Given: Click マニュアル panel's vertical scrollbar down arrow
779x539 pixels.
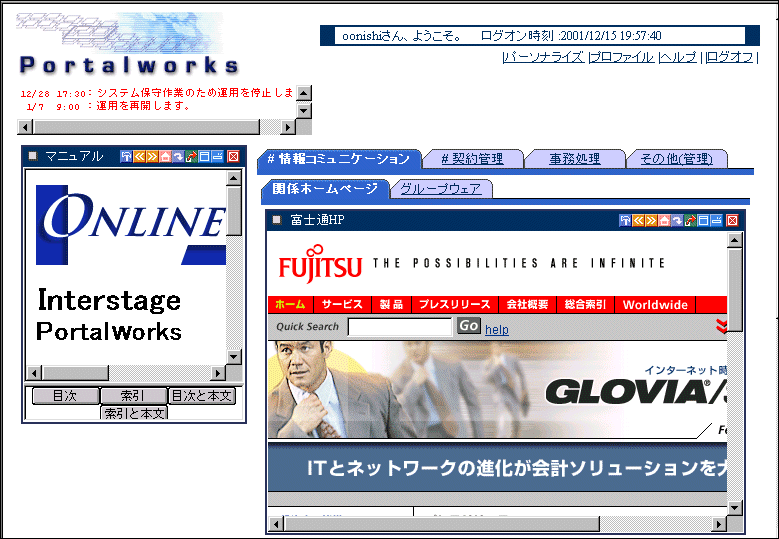Looking at the screenshot, I should point(234,357).
